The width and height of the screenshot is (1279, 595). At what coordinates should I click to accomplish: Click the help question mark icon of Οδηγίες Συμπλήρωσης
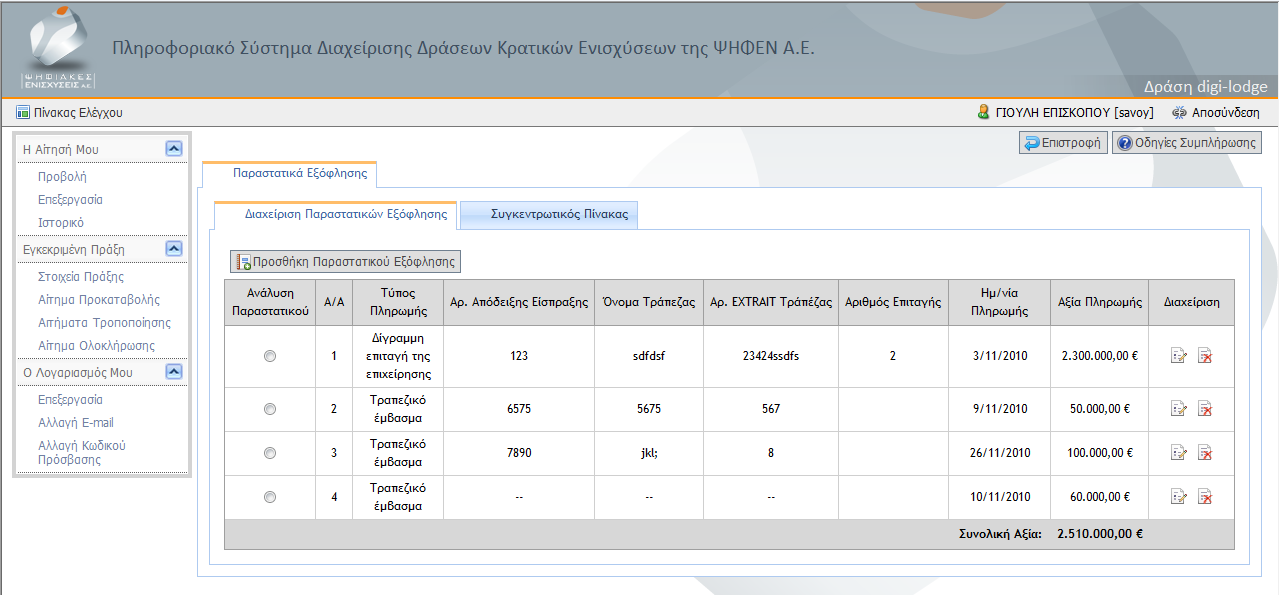tap(1124, 143)
